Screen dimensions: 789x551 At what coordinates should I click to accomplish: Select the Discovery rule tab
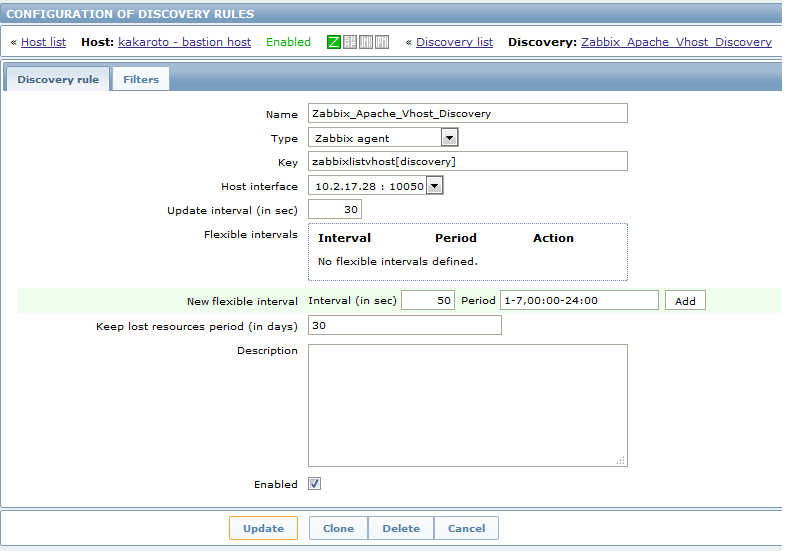pos(58,80)
